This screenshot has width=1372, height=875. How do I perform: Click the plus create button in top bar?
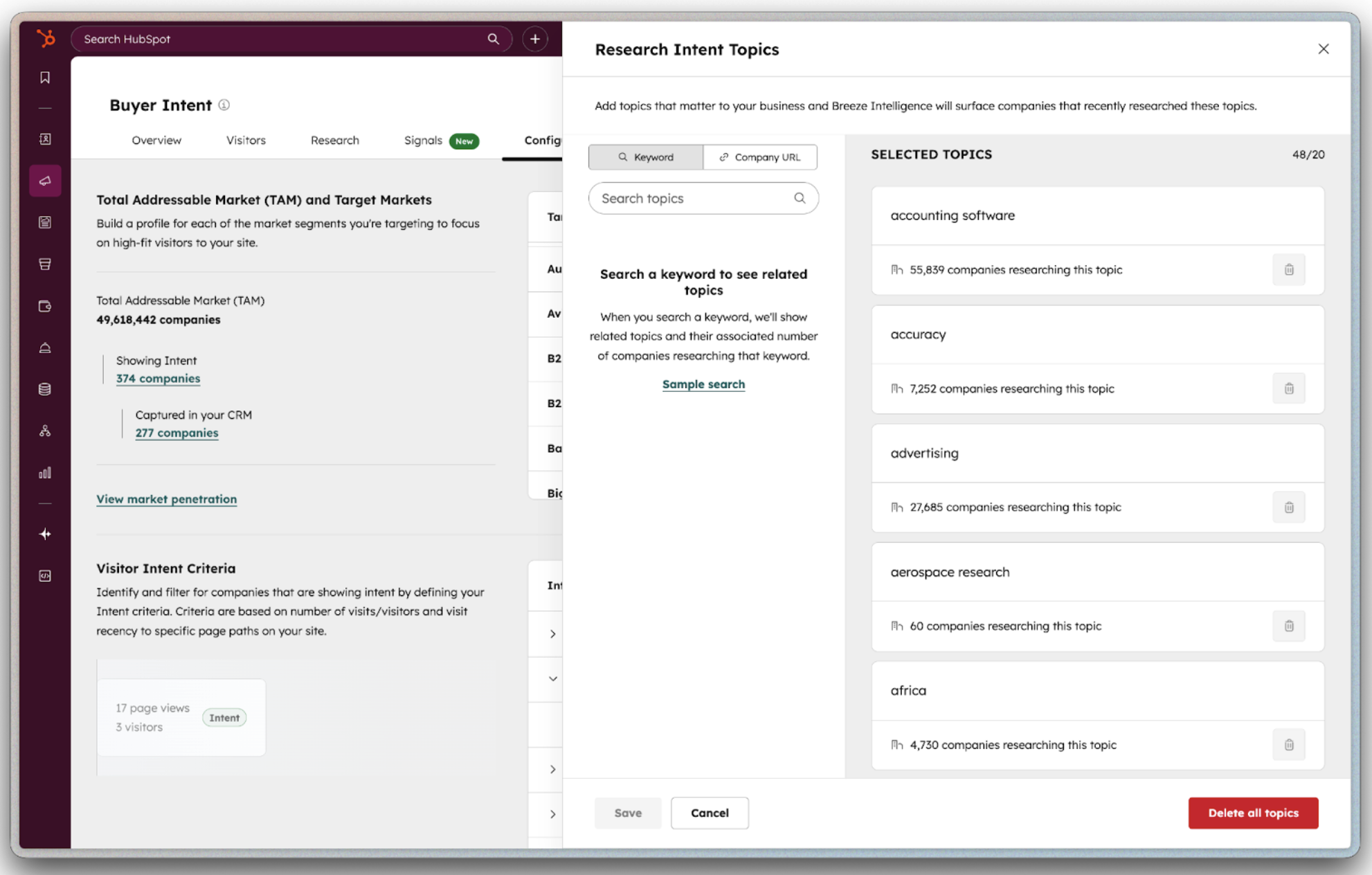tap(534, 39)
